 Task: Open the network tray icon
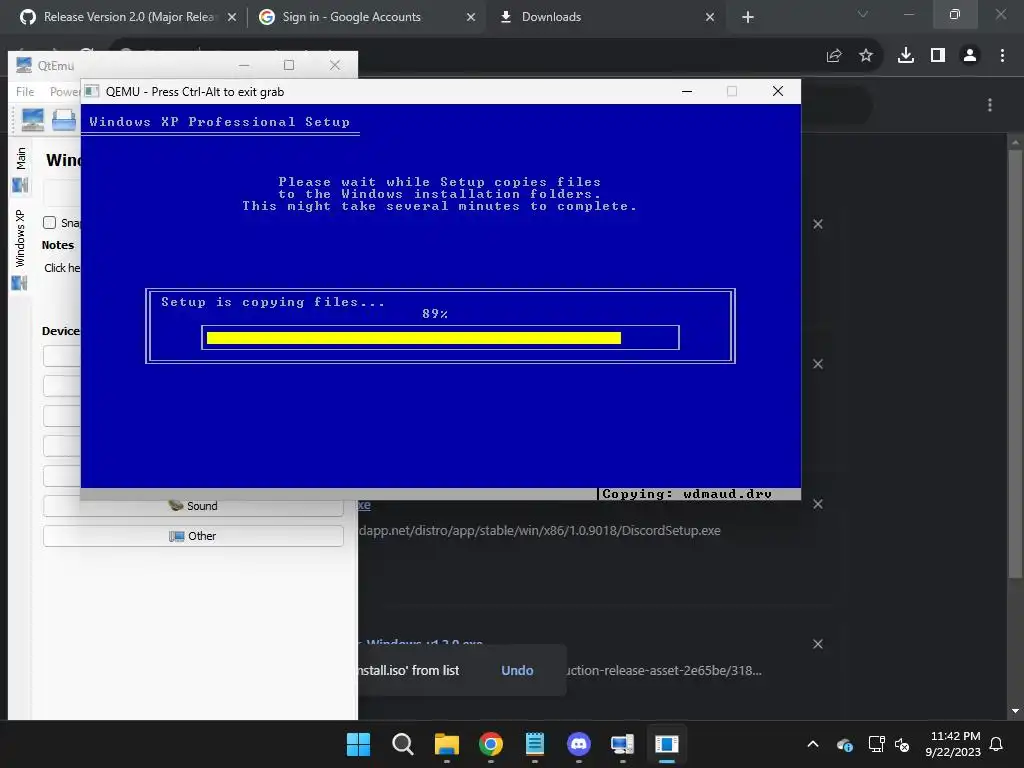[x=876, y=744]
